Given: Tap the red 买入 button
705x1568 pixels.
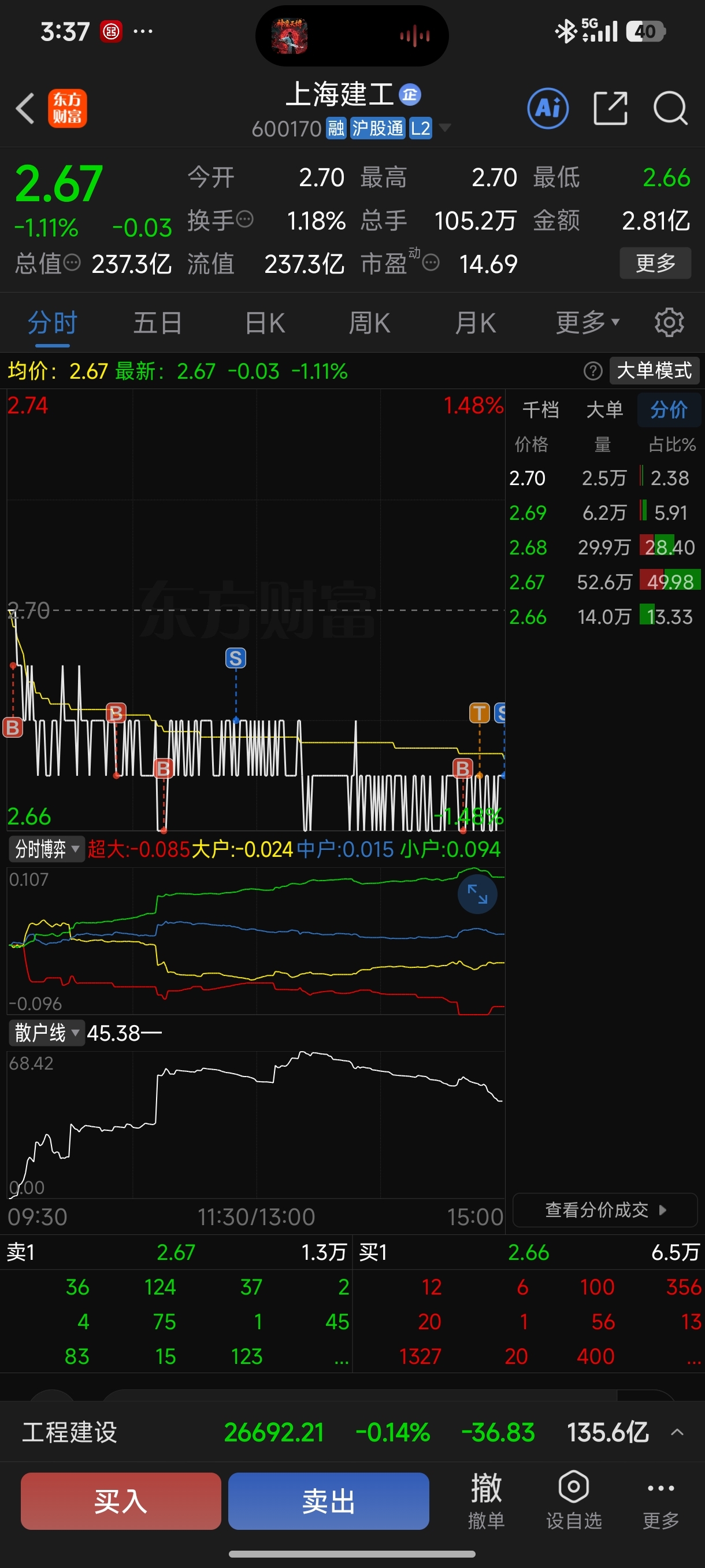Looking at the screenshot, I should 120,1500.
